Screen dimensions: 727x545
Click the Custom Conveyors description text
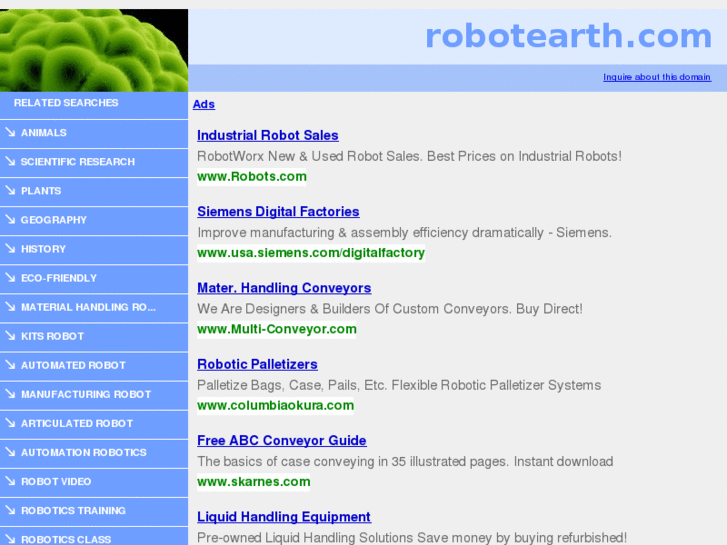(390, 309)
